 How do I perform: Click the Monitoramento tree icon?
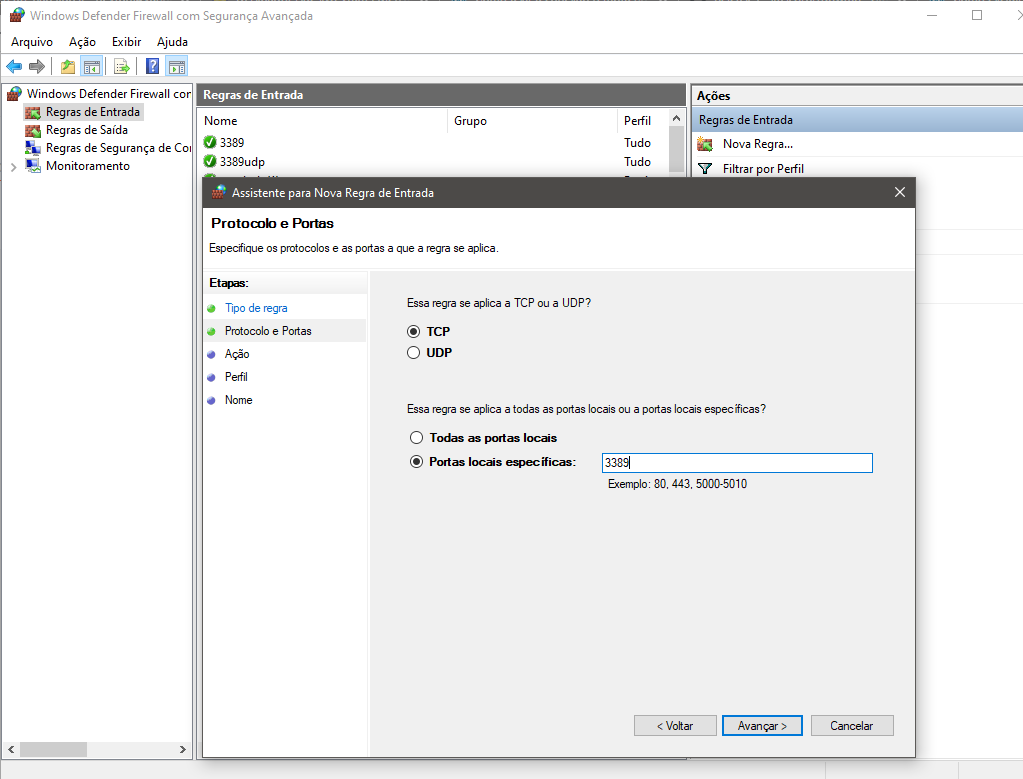(33, 166)
